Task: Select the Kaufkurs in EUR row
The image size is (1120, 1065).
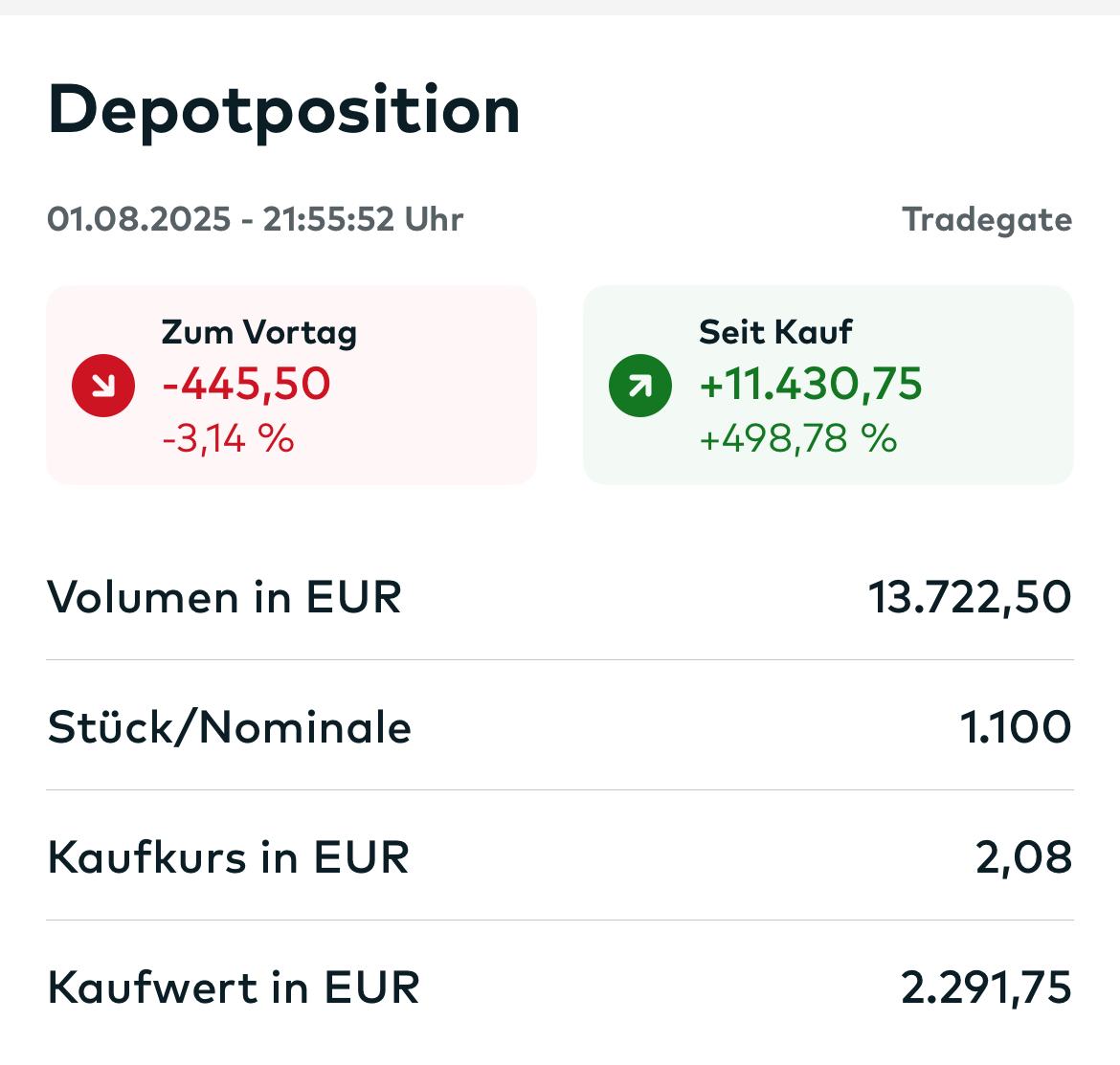Action: (560, 857)
